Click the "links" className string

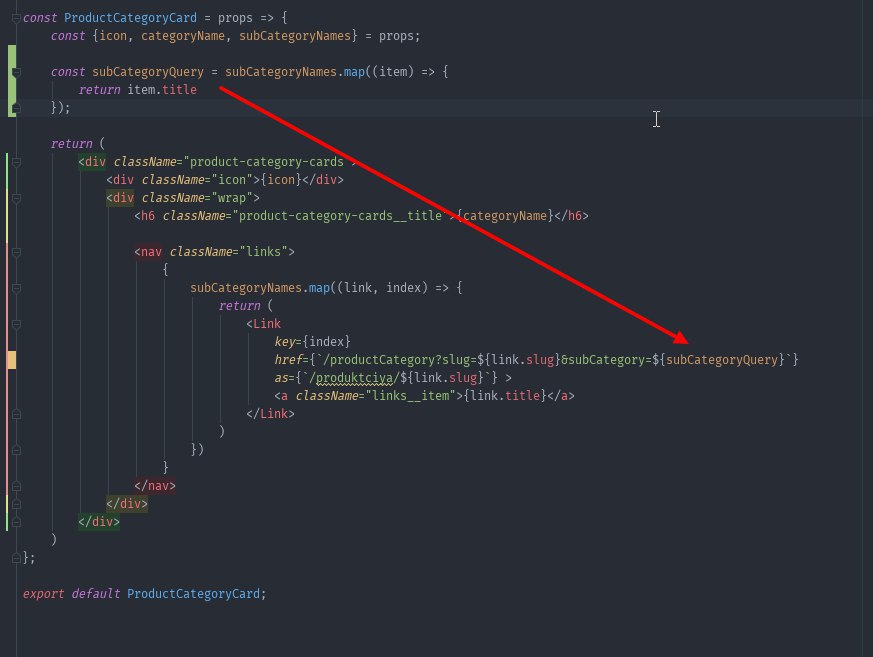[263, 252]
